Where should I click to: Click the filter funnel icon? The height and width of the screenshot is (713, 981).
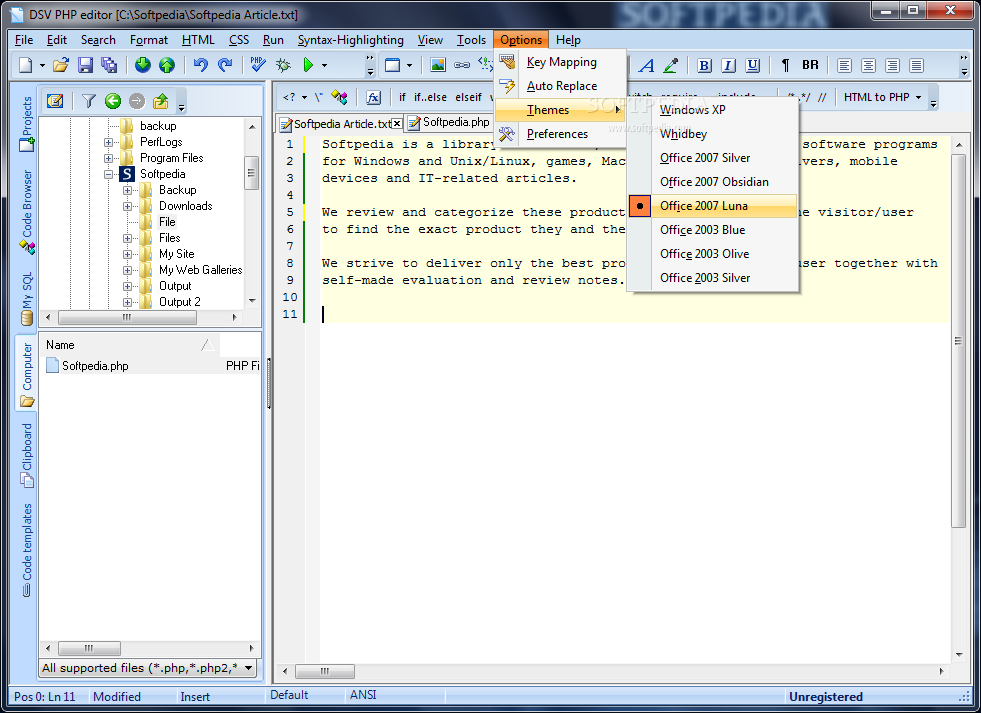point(89,101)
